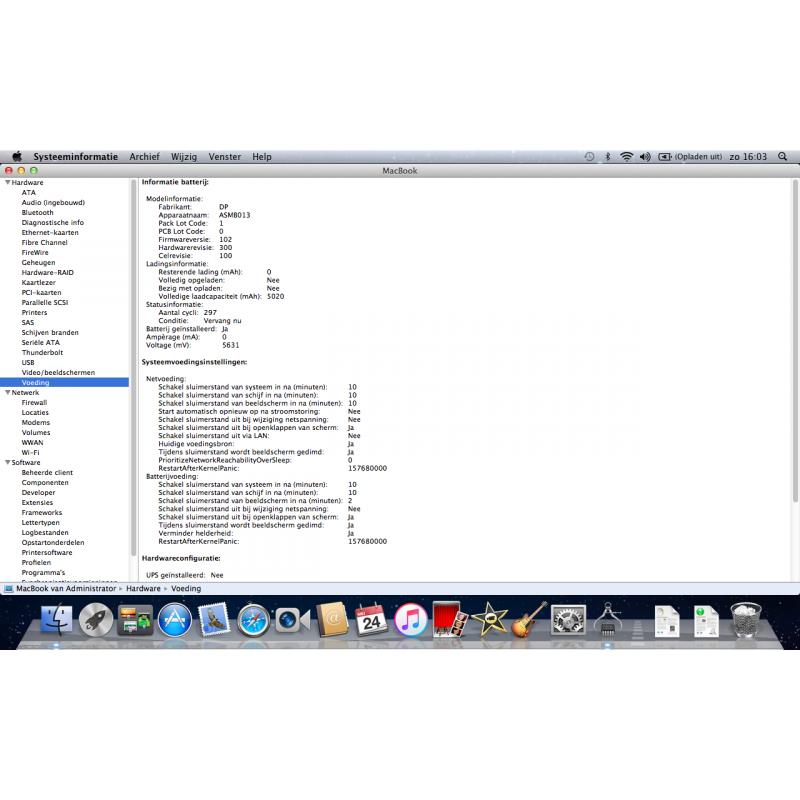Open System Preferences gear icon
Screen dimensions: 800x800
[568, 620]
